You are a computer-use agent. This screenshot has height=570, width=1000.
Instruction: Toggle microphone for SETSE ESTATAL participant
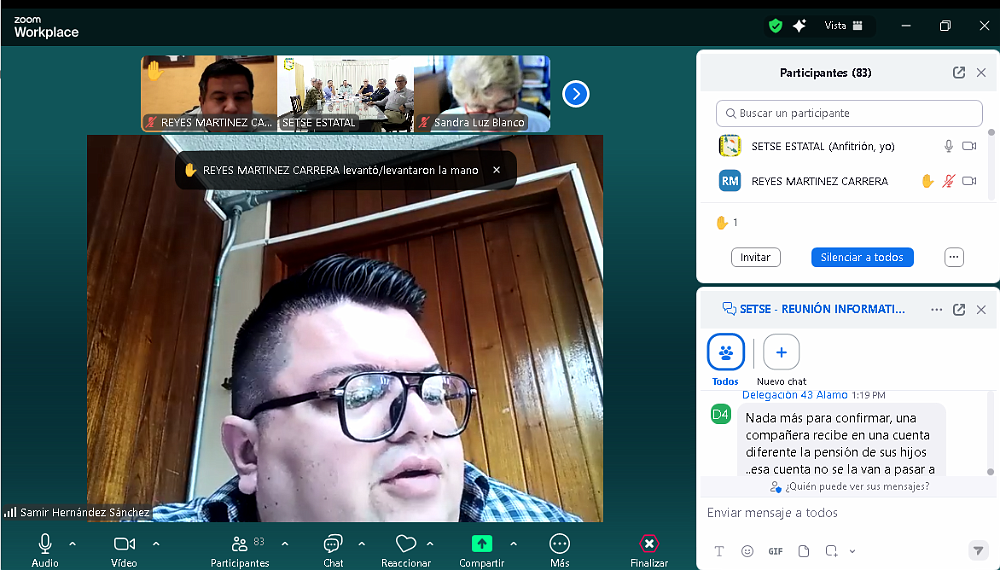948,146
